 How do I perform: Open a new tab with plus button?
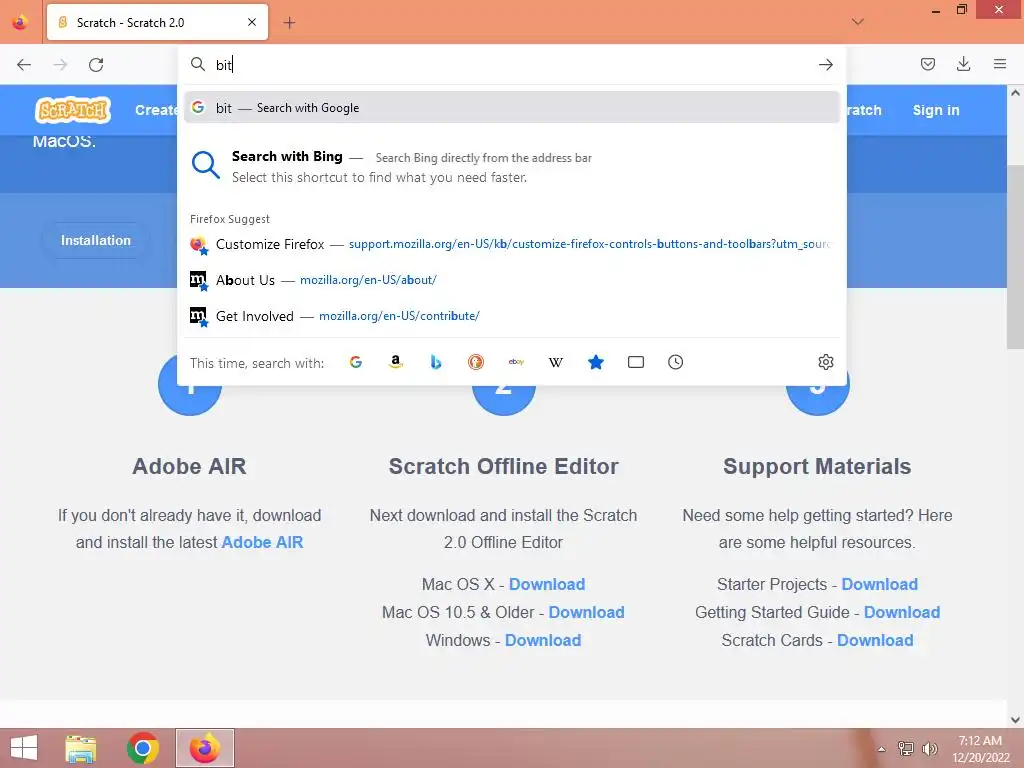tap(289, 23)
